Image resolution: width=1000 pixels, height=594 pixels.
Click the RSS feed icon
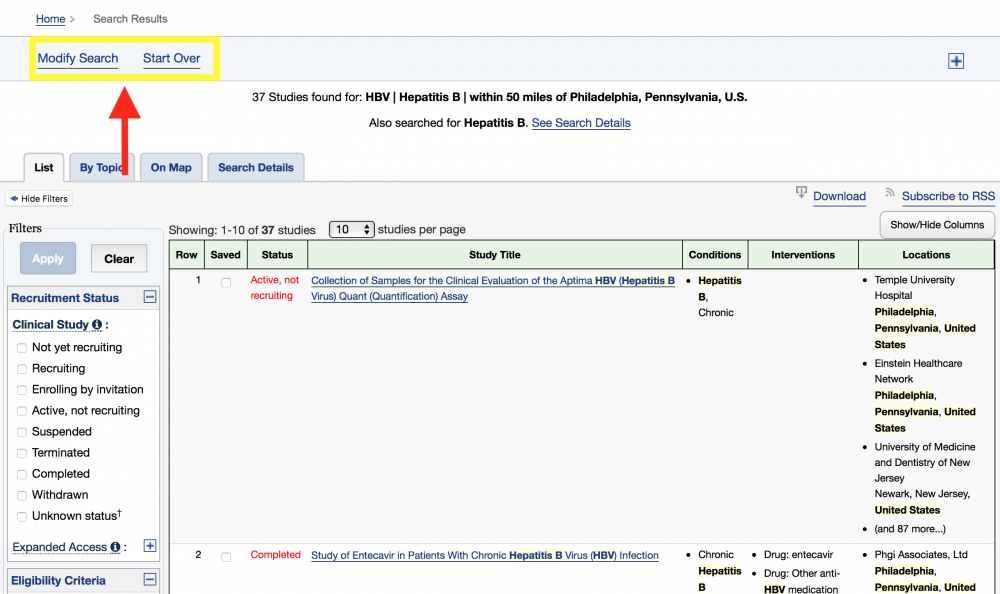(x=890, y=193)
